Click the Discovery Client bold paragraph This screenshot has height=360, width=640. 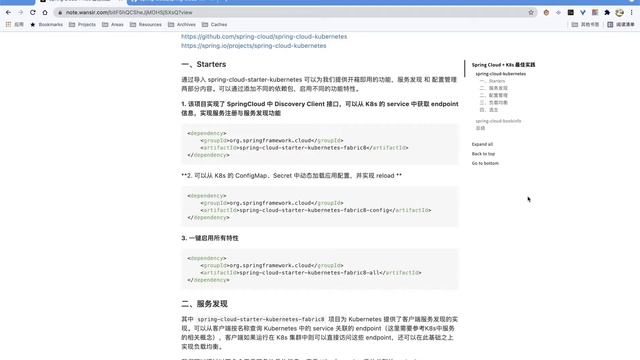[320, 109]
